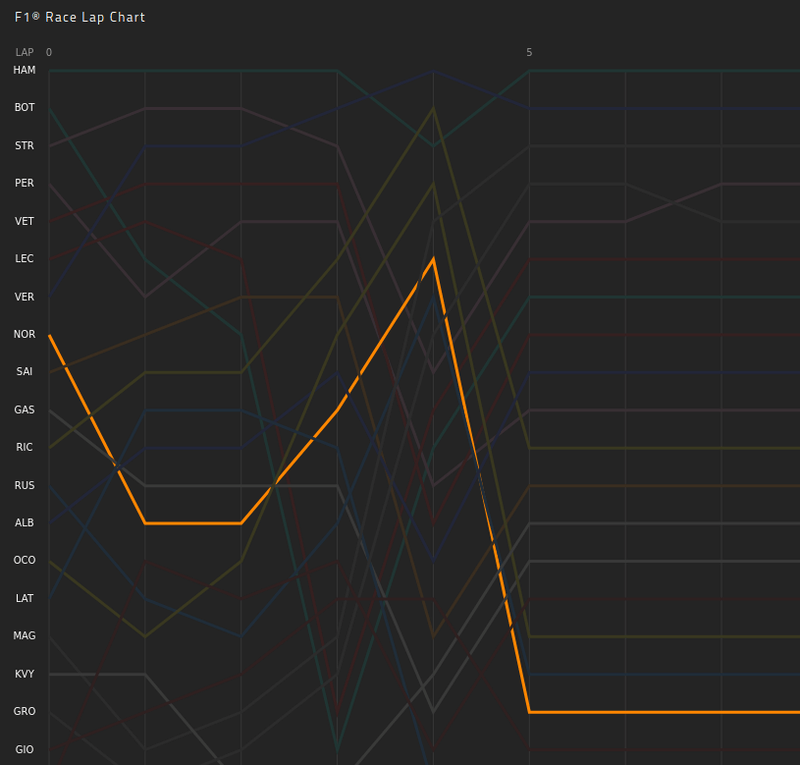This screenshot has width=800, height=765.
Task: Select the VET driver label
Action: 24,221
